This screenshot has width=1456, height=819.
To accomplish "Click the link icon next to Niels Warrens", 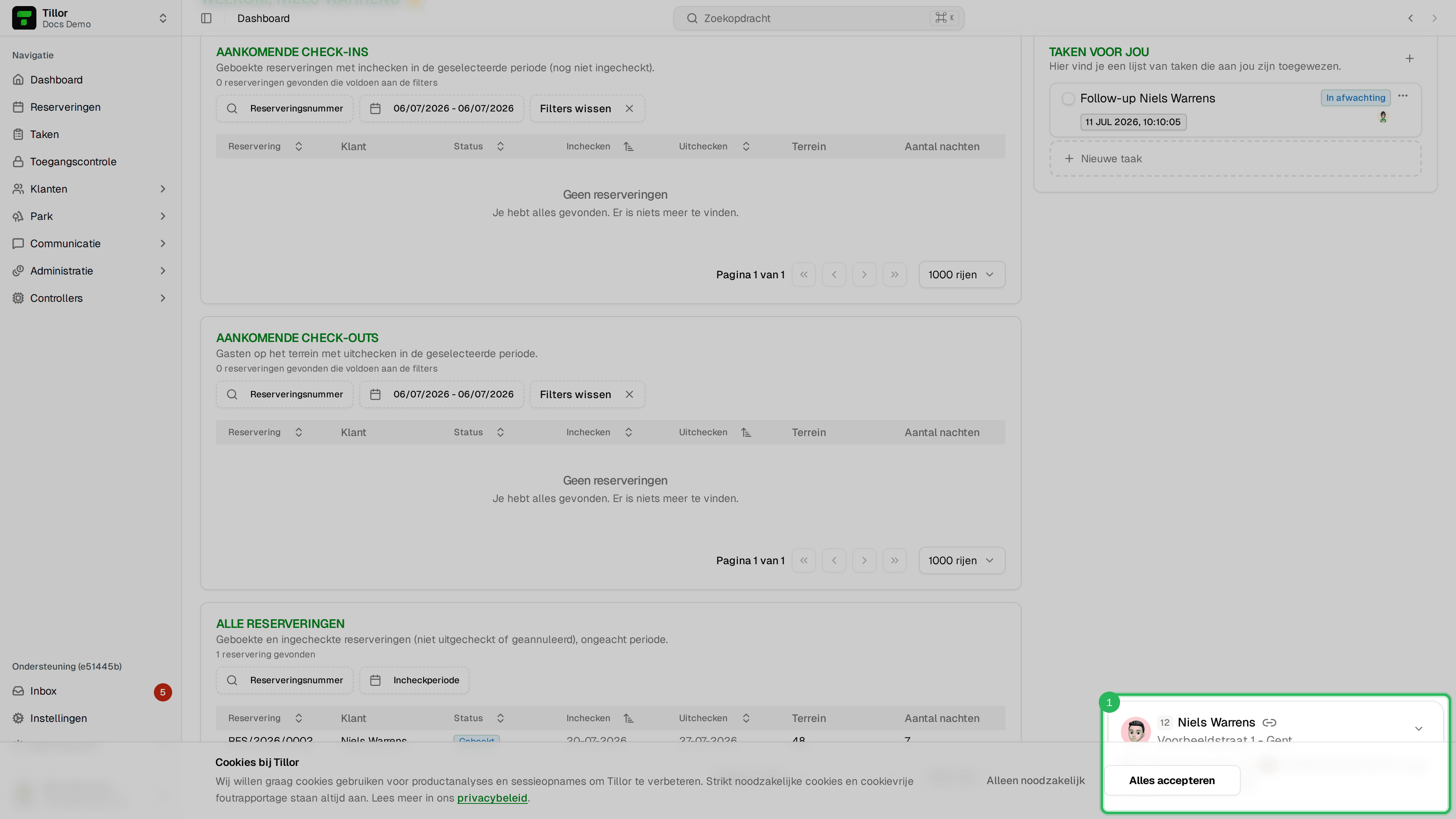I will (1269, 722).
